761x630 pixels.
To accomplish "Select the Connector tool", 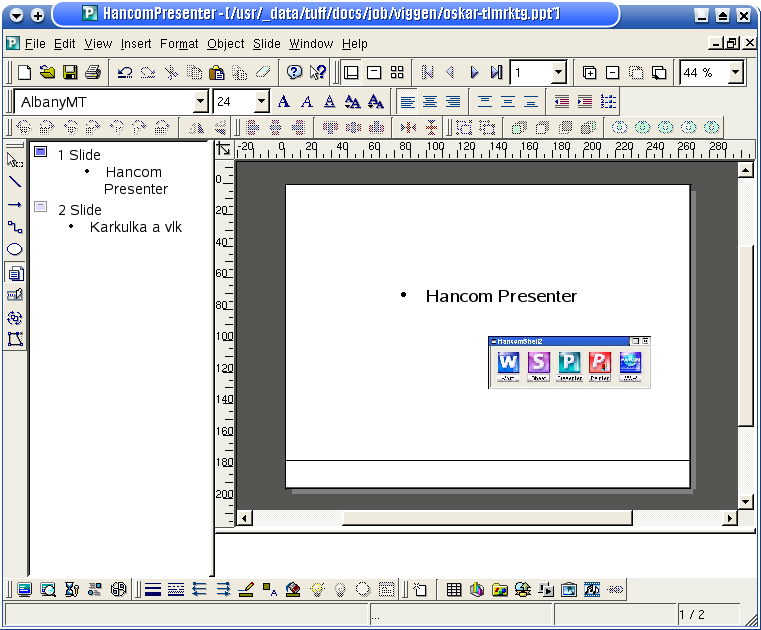I will pyautogui.click(x=15, y=227).
